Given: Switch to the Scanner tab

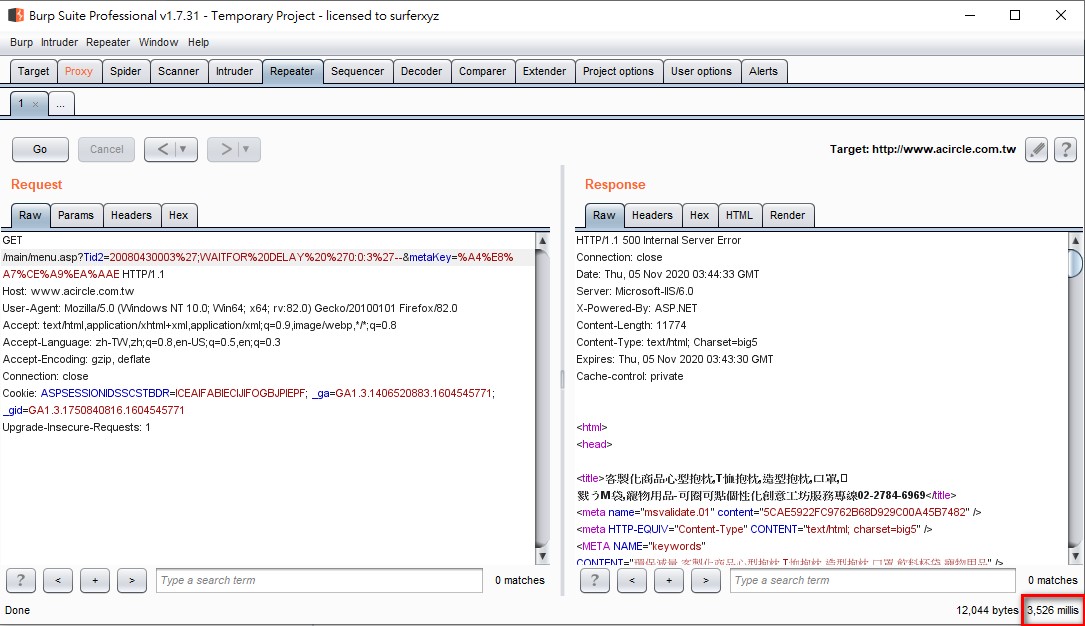Looking at the screenshot, I should tap(179, 71).
